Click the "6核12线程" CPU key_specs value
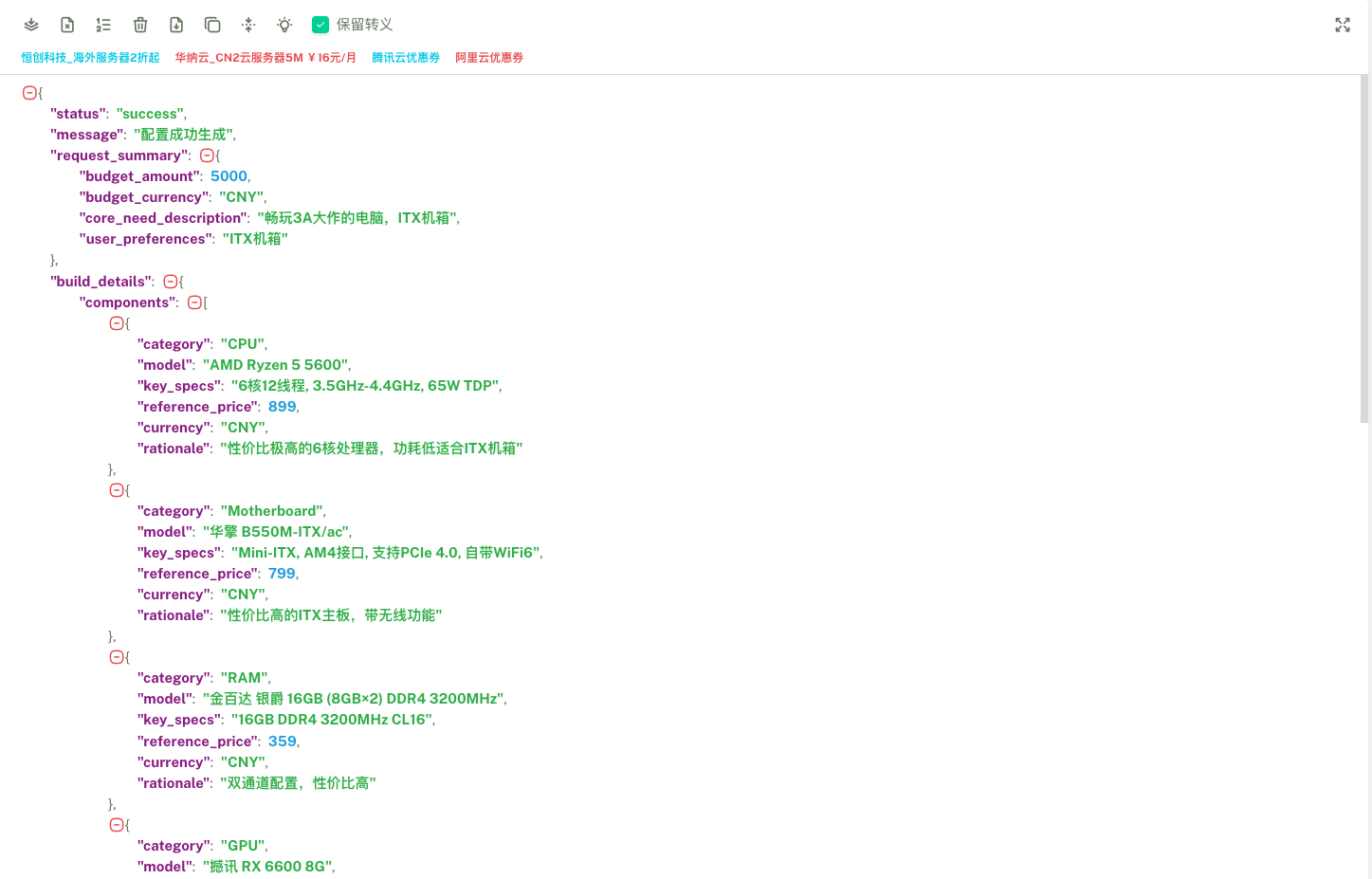The height and width of the screenshot is (879, 1372). pos(365,386)
